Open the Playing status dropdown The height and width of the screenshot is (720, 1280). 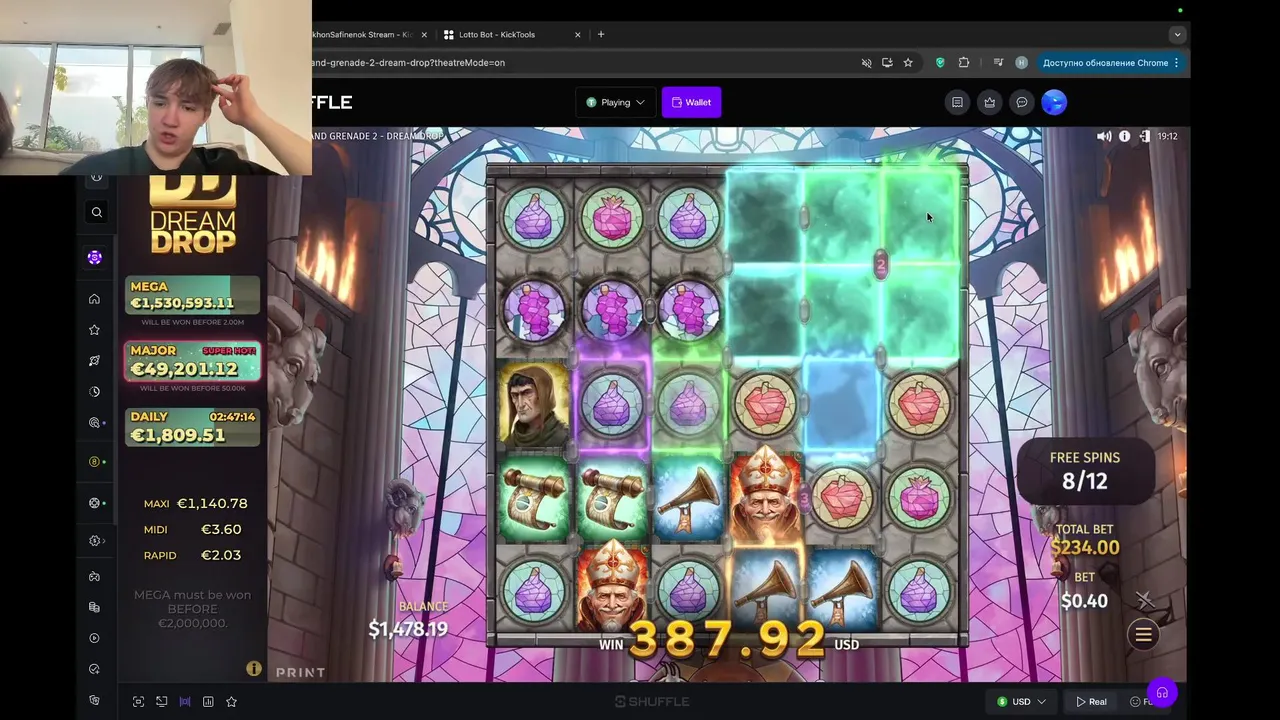[x=615, y=102]
